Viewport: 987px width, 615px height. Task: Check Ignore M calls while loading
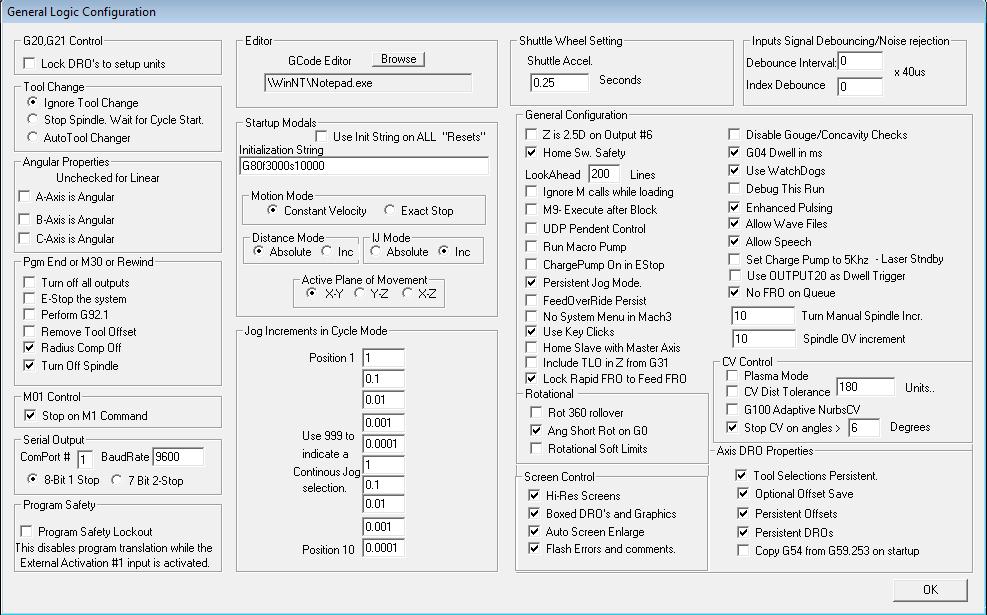[x=531, y=191]
